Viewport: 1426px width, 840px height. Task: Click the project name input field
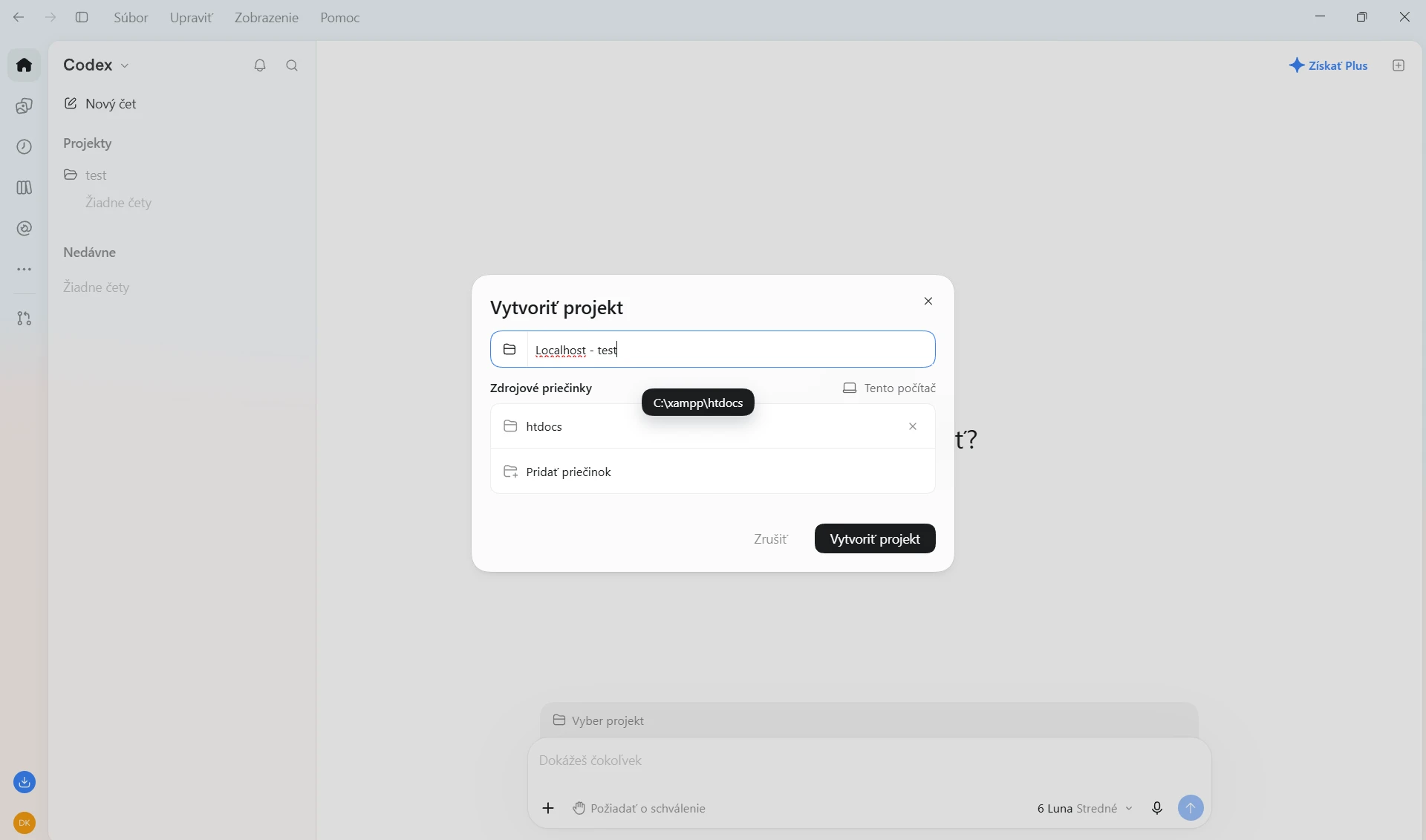[731, 350]
